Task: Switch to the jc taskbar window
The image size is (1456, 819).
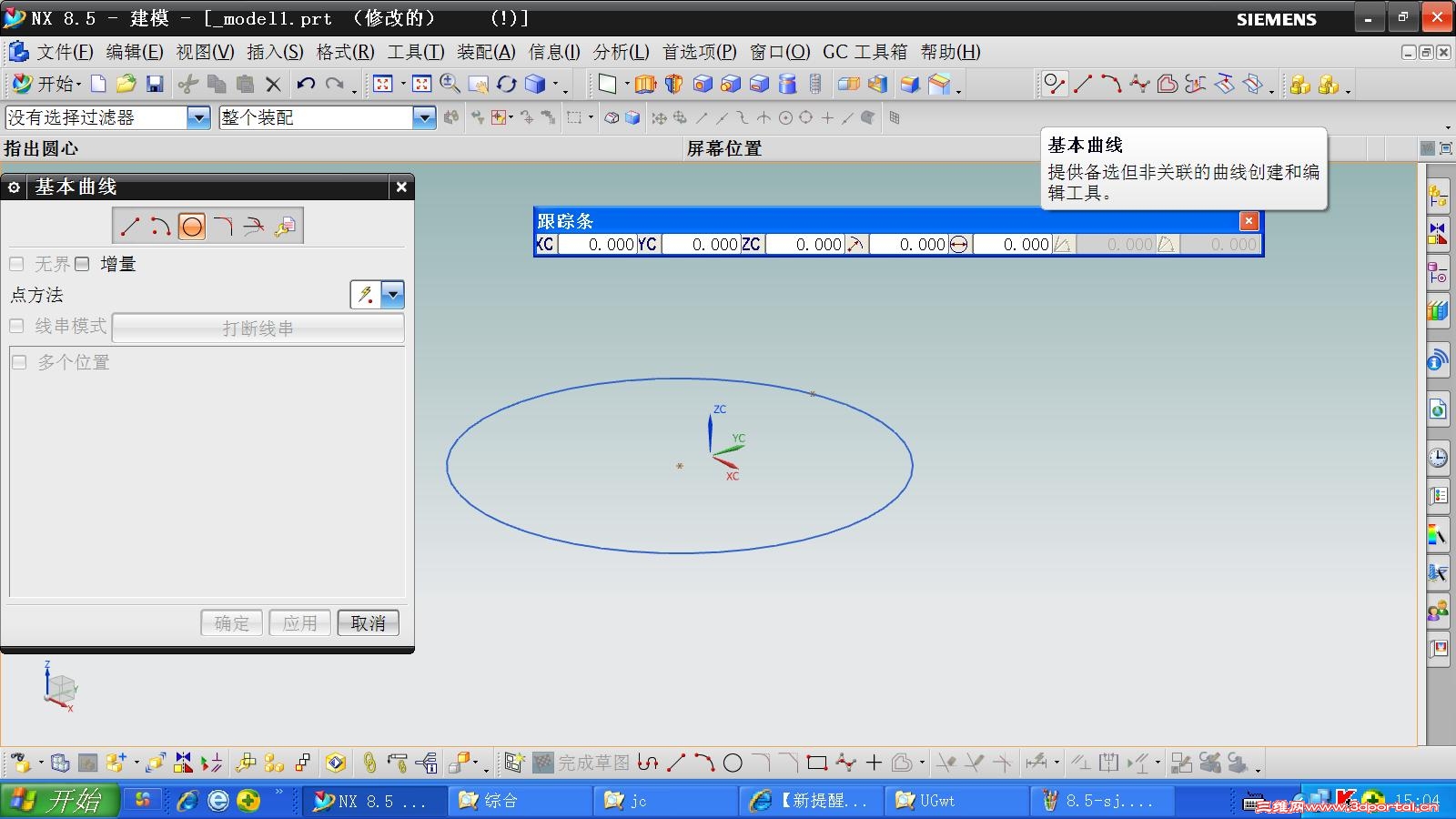Action: 666,801
